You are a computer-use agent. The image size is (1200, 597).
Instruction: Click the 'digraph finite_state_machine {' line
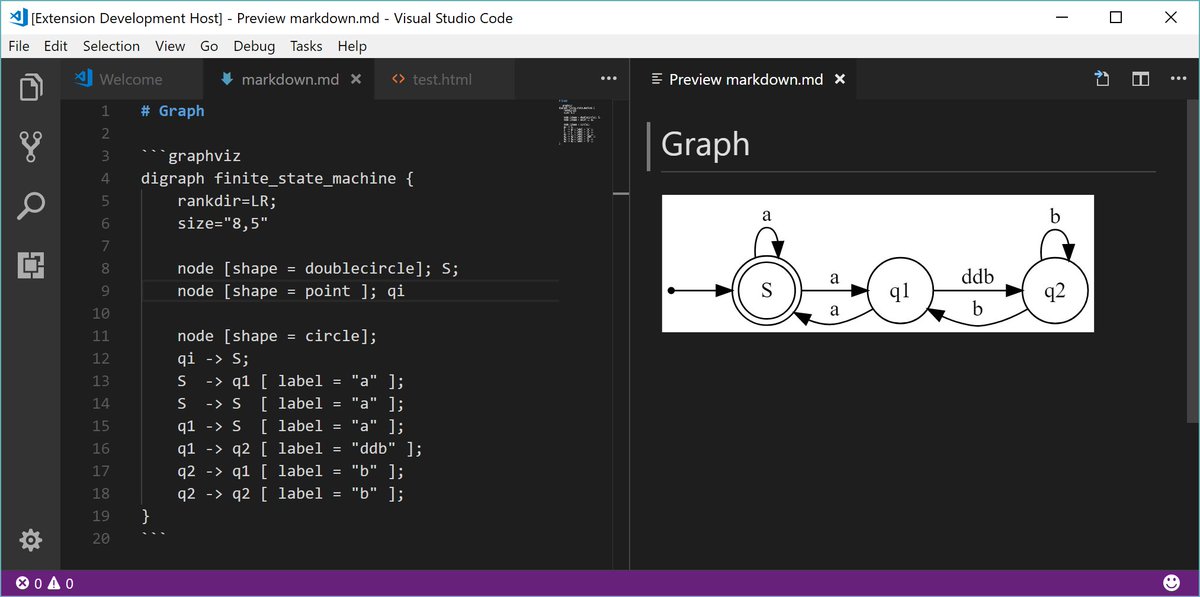(x=277, y=178)
